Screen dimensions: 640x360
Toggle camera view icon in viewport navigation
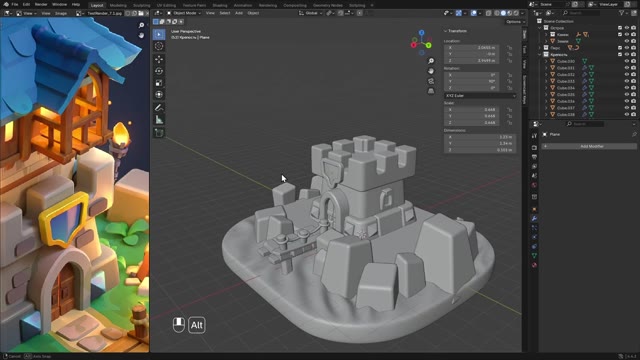pos(431,81)
